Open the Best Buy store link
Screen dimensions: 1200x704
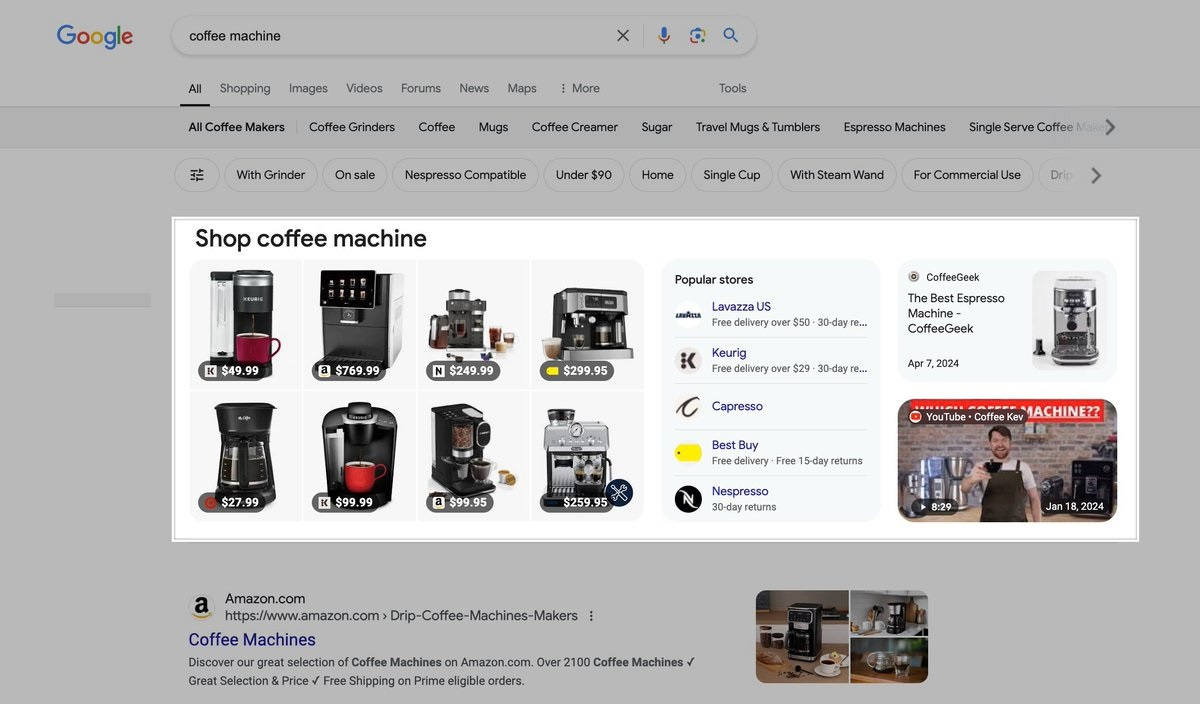[x=735, y=445]
